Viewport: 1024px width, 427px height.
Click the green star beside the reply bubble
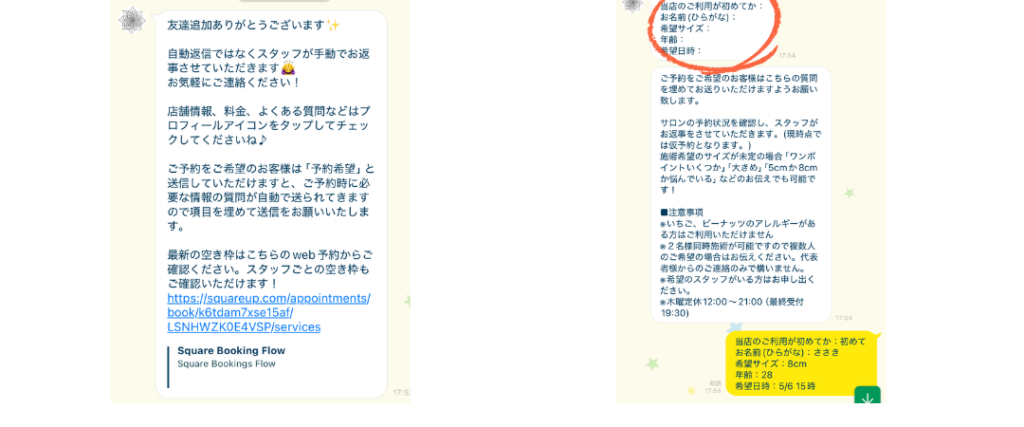[x=651, y=364]
